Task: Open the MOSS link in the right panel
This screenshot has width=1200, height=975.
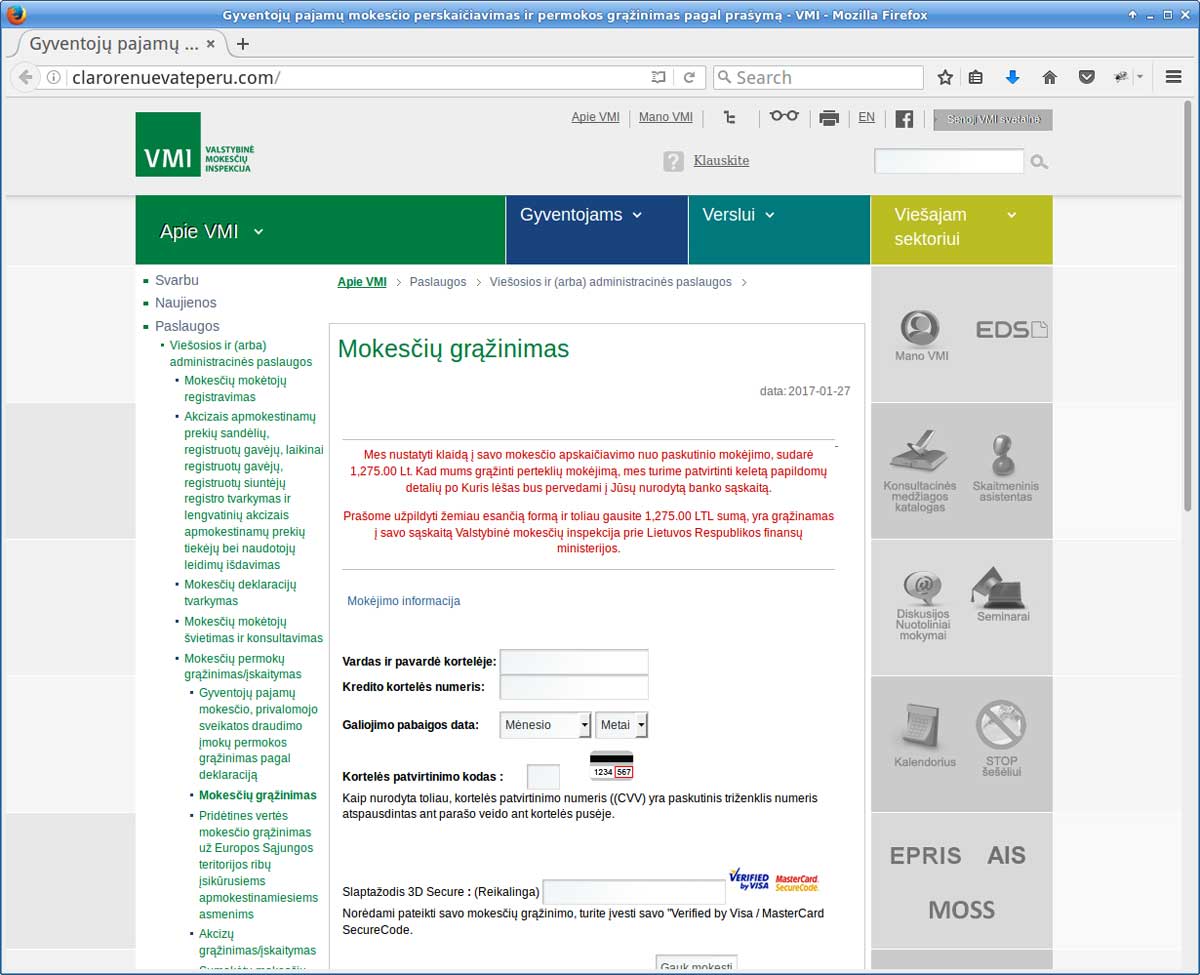Action: pos(961,910)
